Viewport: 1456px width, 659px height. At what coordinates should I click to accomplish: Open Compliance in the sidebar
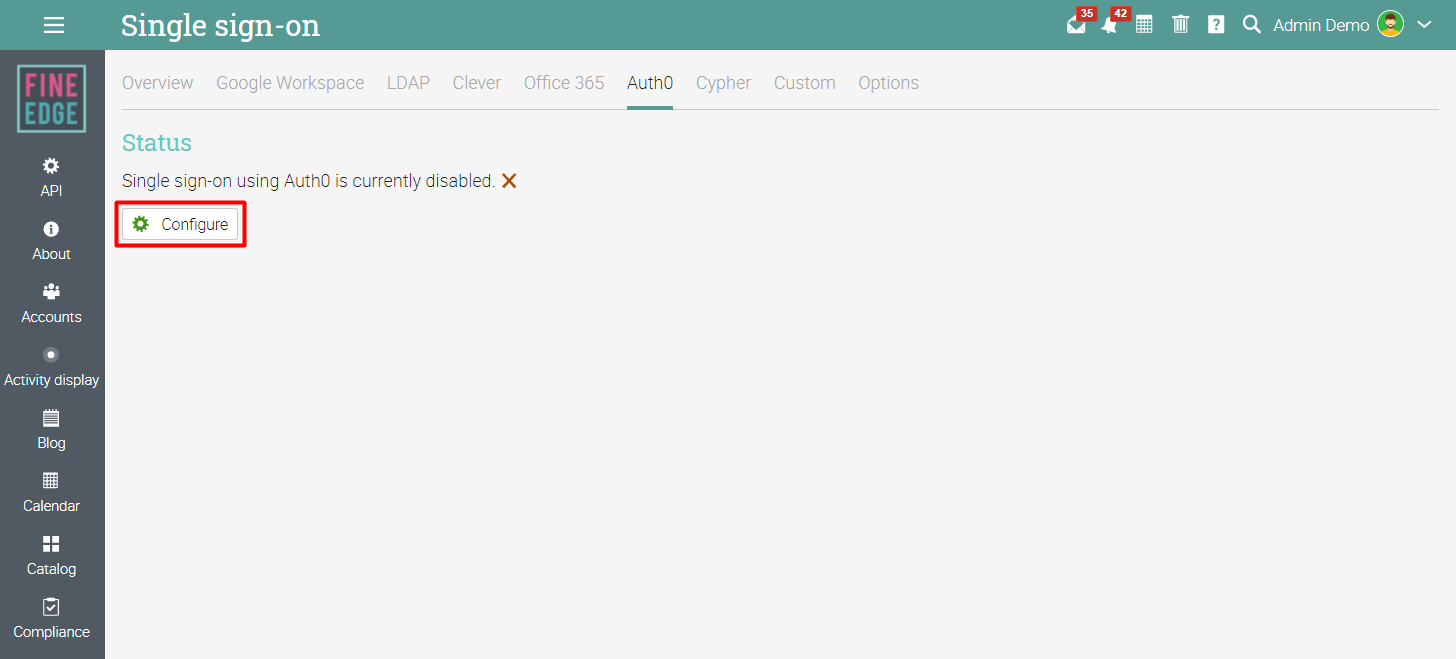(x=52, y=619)
